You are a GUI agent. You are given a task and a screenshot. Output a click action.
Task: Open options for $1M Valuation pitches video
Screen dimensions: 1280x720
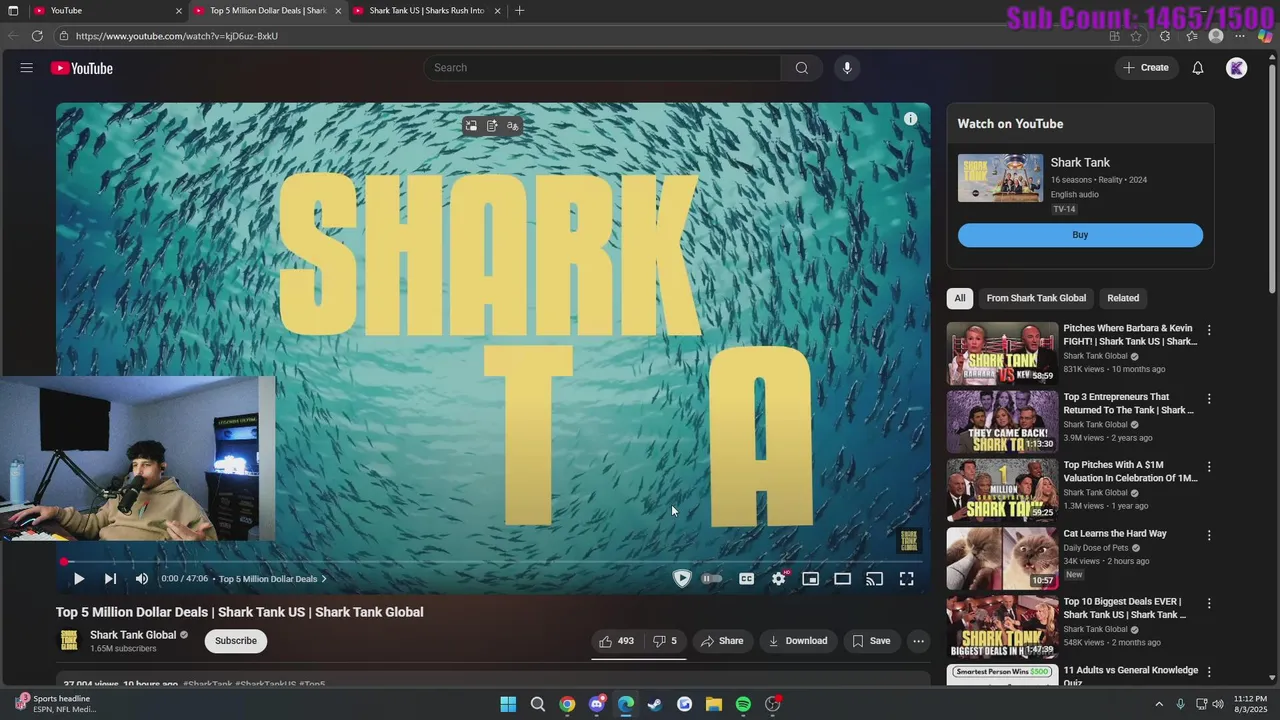click(x=1209, y=467)
